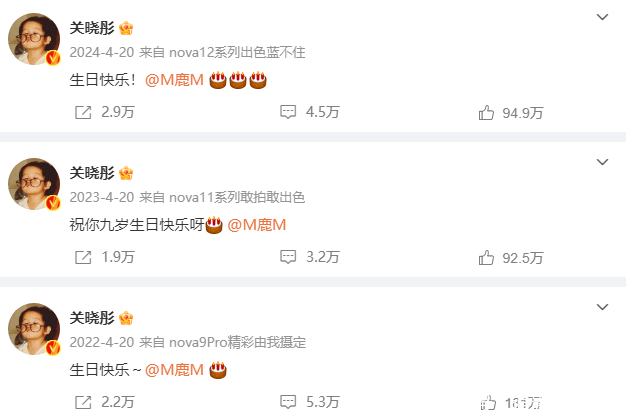Viewport: 626px width, 417px height.
Task: Expand options chevron on the 2022 post
Action: [x=602, y=307]
